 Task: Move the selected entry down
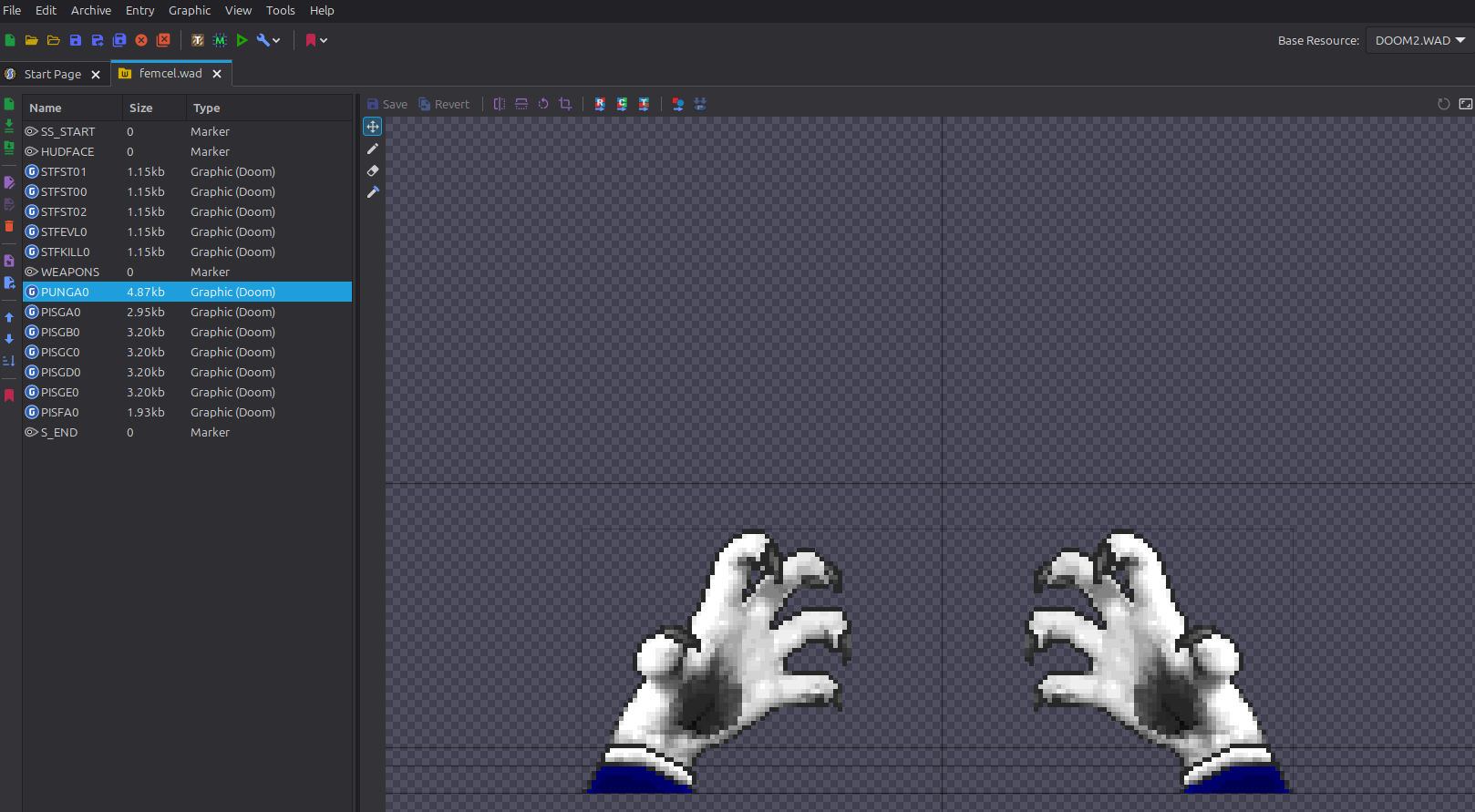[9, 339]
